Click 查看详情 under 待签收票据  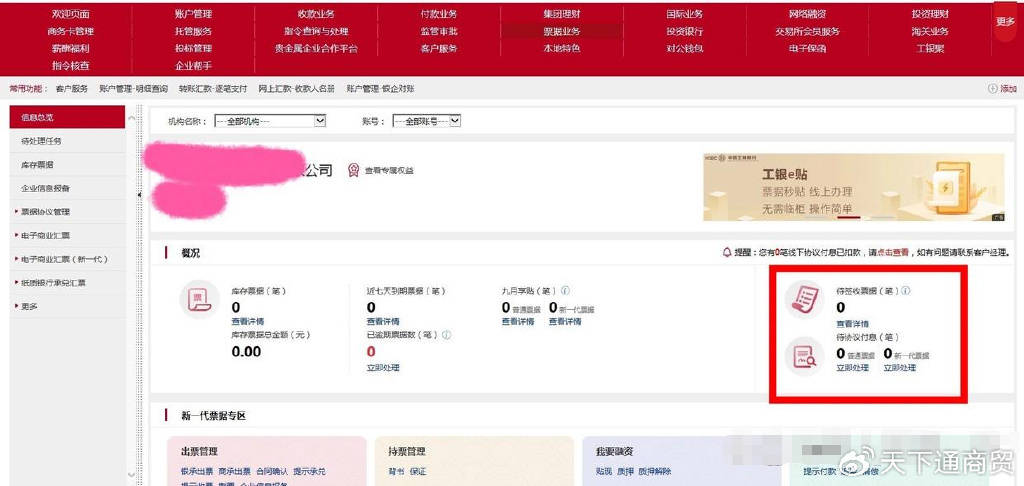852,324
